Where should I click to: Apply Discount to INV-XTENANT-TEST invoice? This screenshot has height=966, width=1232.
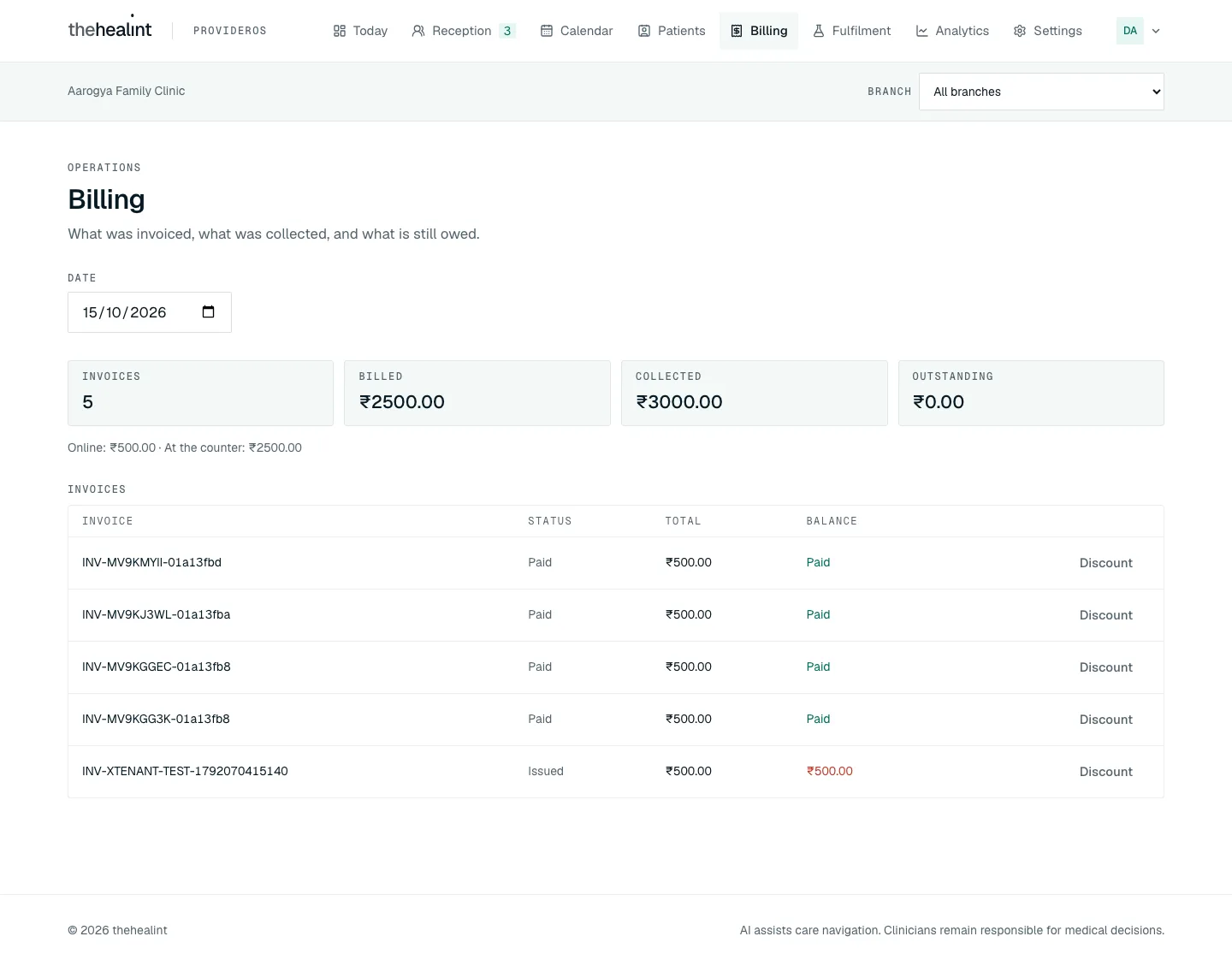pyautogui.click(x=1105, y=772)
